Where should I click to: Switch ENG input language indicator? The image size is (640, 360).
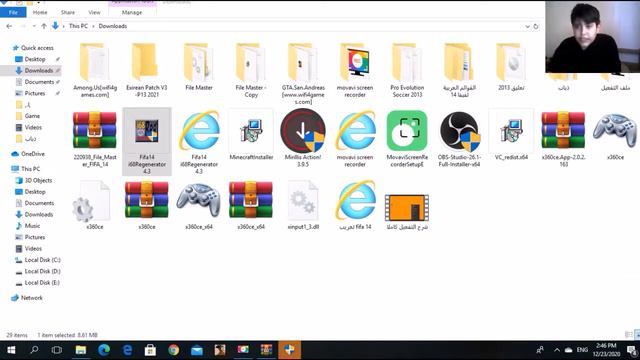point(582,350)
